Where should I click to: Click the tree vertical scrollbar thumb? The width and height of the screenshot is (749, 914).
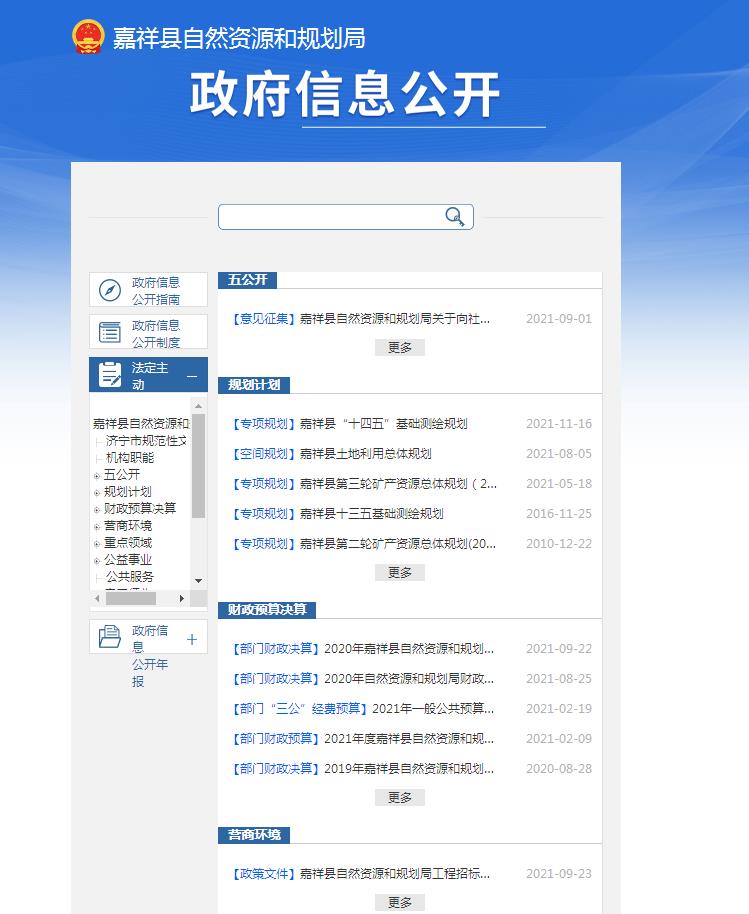[199, 466]
